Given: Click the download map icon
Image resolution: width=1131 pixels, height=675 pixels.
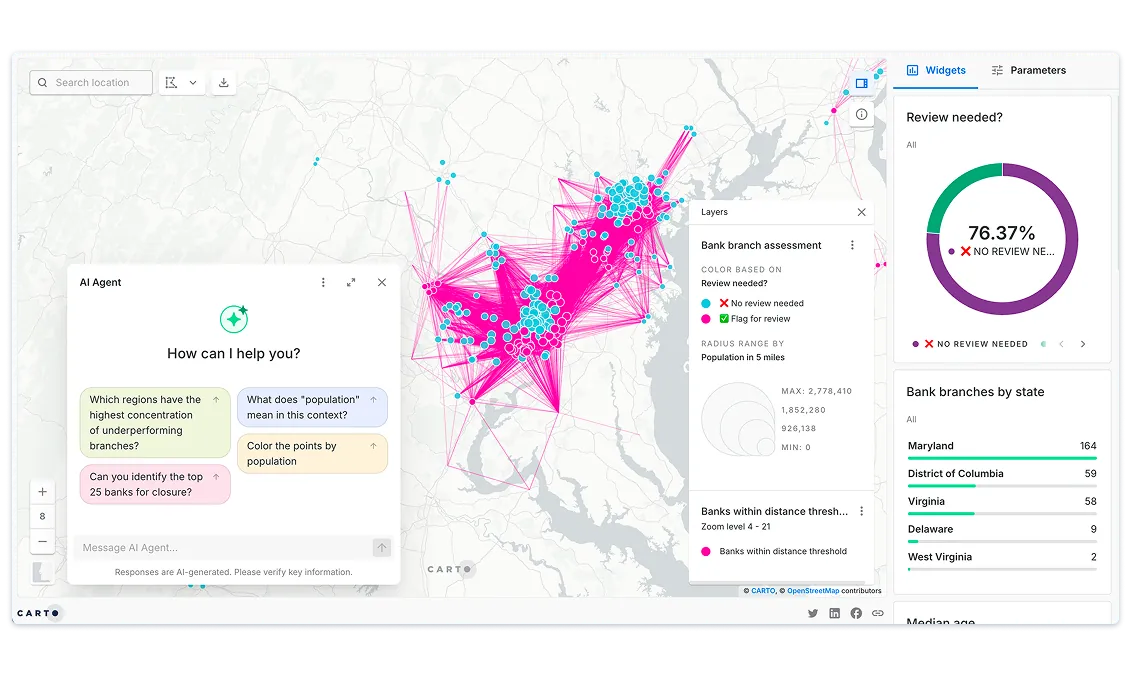Looking at the screenshot, I should tap(224, 83).
